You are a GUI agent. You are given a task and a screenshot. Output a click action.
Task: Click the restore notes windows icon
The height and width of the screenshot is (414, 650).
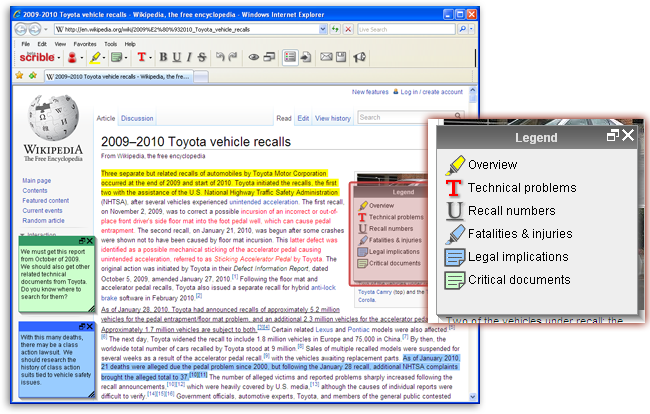269,57
